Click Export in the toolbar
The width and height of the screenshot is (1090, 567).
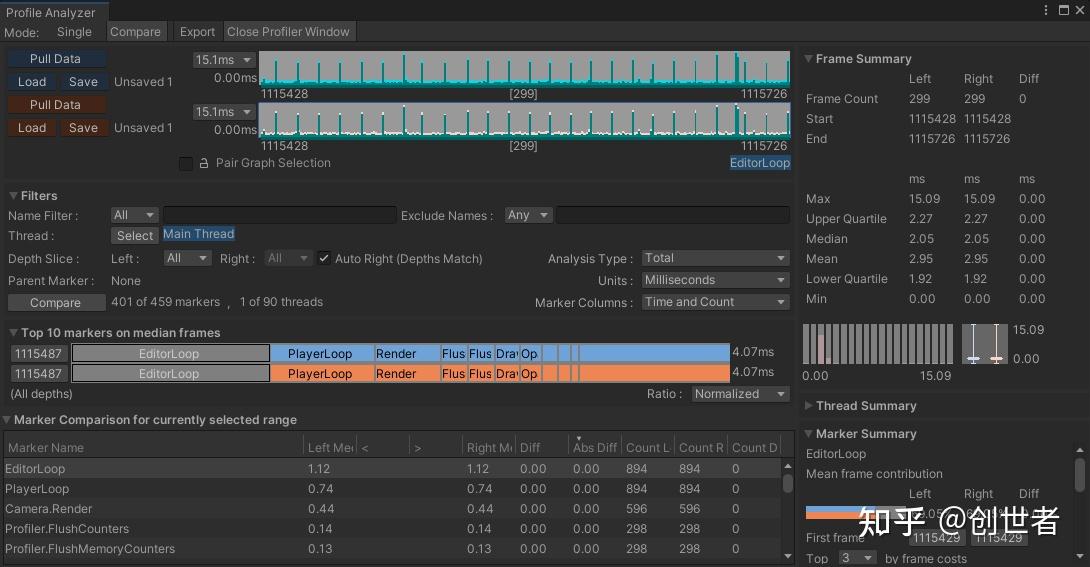(x=197, y=32)
